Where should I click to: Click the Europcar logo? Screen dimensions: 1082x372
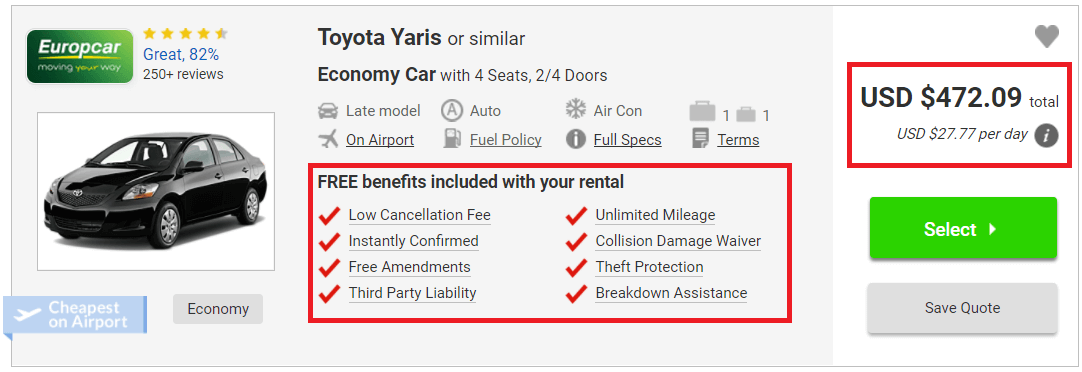[x=79, y=56]
